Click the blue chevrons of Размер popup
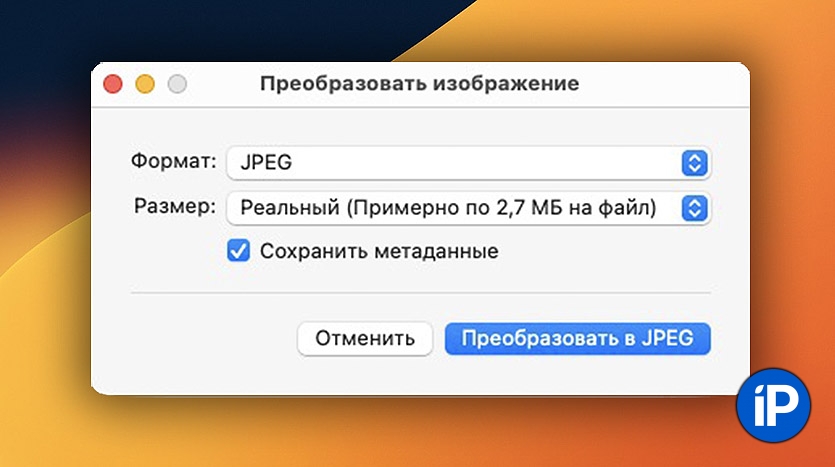This screenshot has height=467, width=835. click(x=694, y=208)
